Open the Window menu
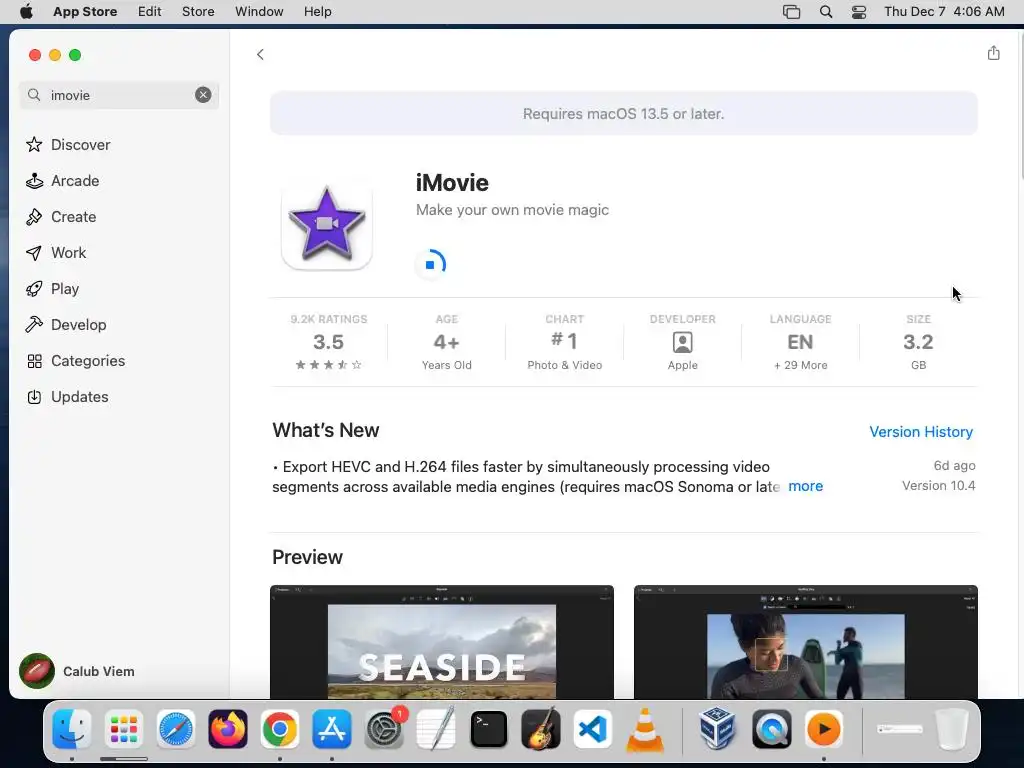Screen dimensions: 1024x768 (259, 12)
